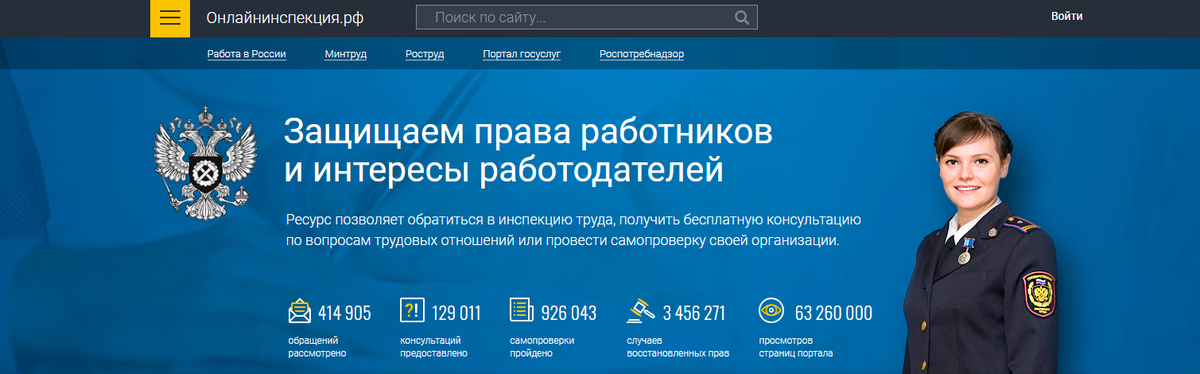Open the Портал госуслуг link
Screen dimensions: 1200x374
coord(521,54)
